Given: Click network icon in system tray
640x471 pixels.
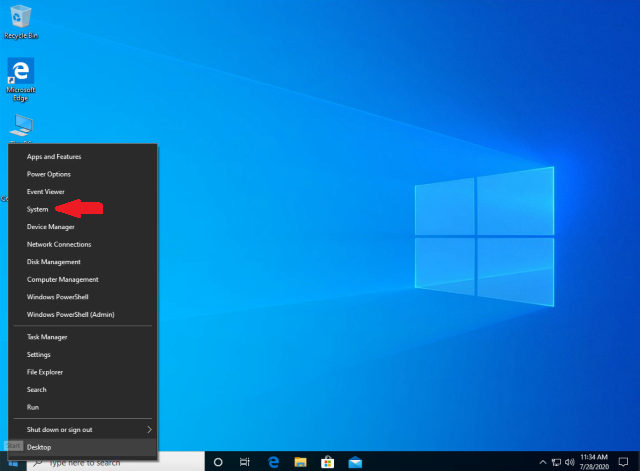Looking at the screenshot, I should pyautogui.click(x=556, y=462).
